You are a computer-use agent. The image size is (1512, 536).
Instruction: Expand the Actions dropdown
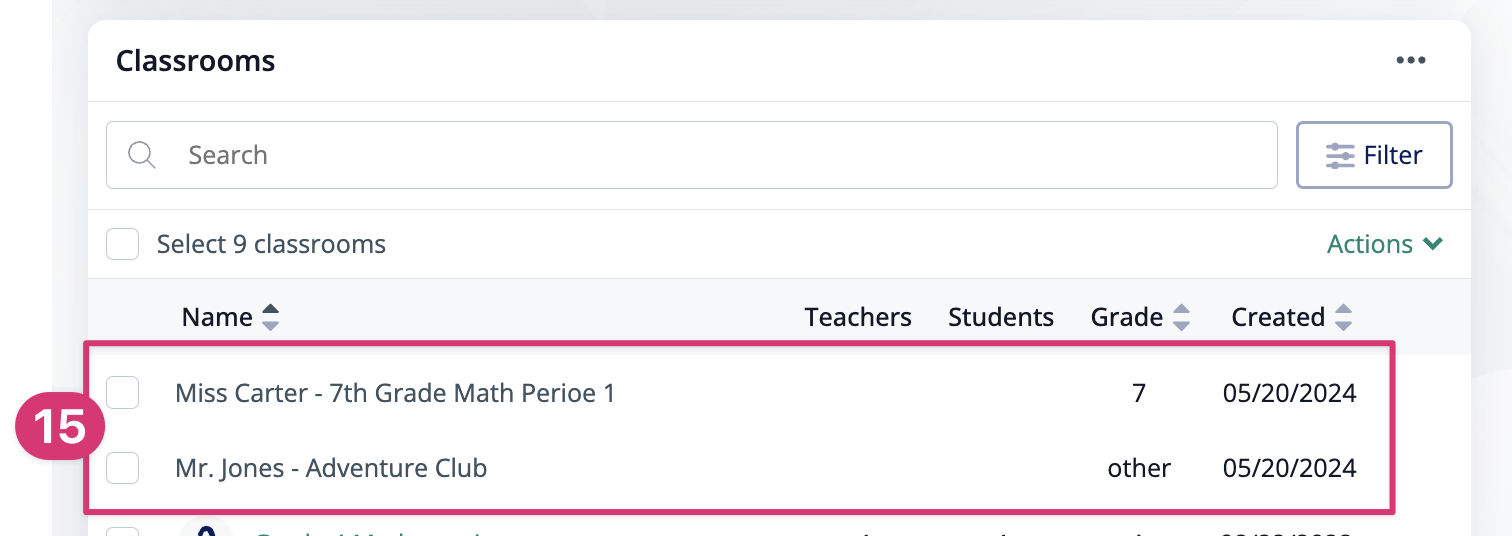click(x=1385, y=244)
